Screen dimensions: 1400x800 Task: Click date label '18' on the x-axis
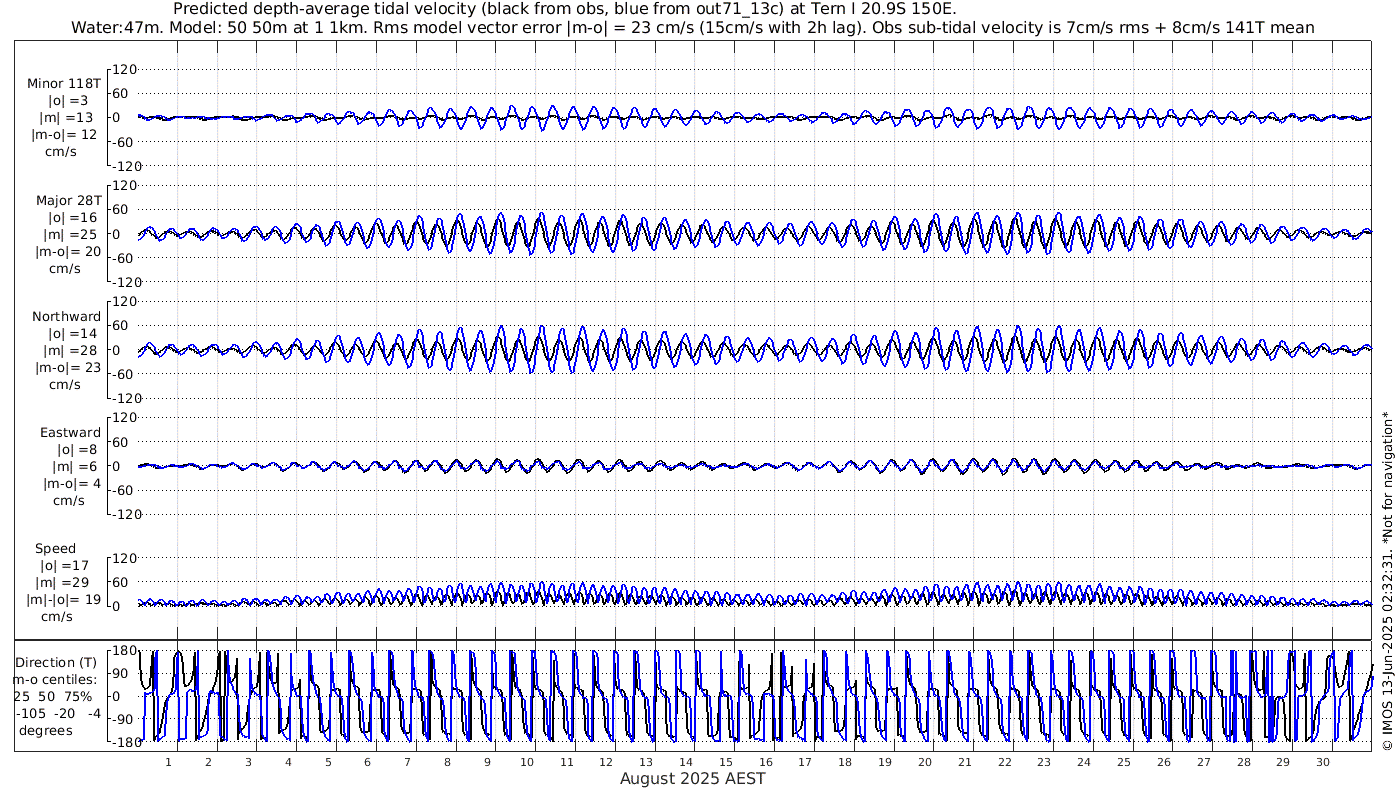(846, 762)
